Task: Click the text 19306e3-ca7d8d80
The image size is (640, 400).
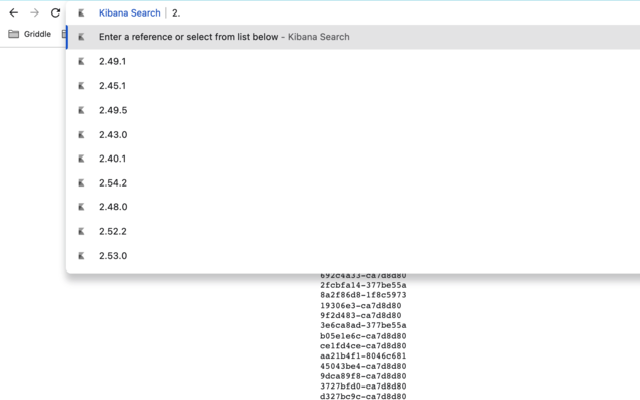Action: pyautogui.click(x=361, y=305)
